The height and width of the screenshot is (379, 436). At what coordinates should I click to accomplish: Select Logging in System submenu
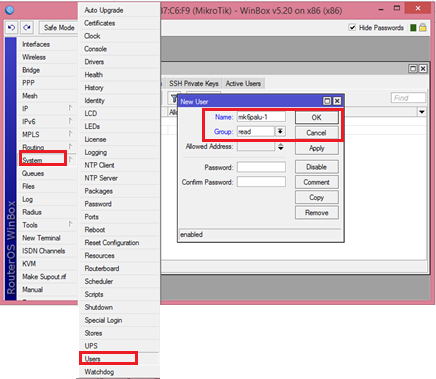click(118, 152)
